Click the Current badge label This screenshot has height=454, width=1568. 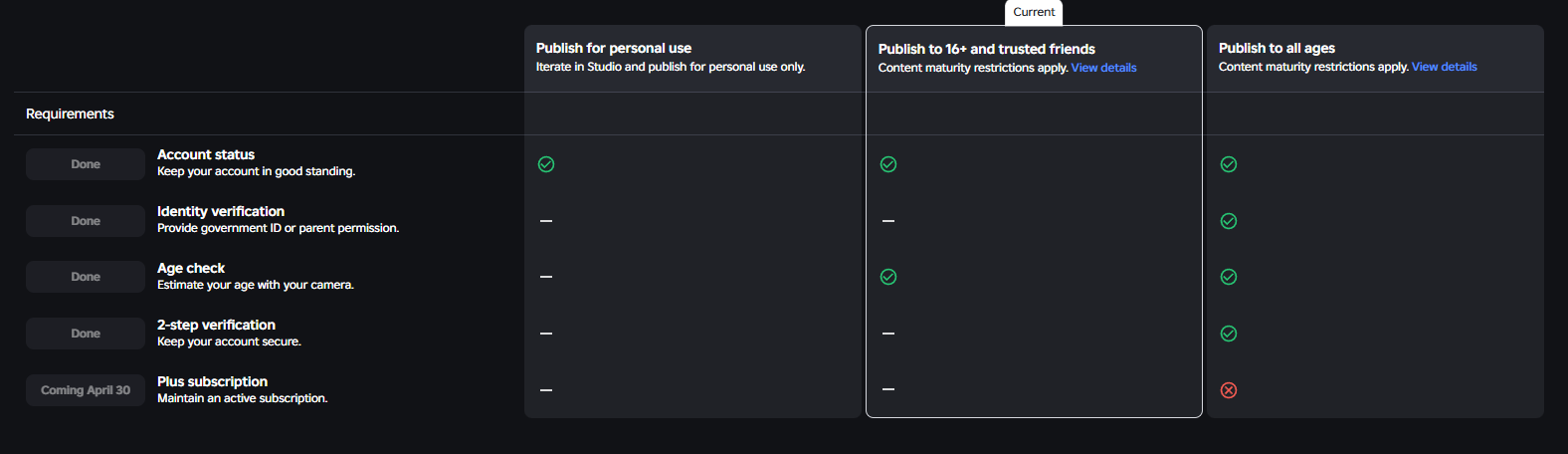click(1034, 12)
